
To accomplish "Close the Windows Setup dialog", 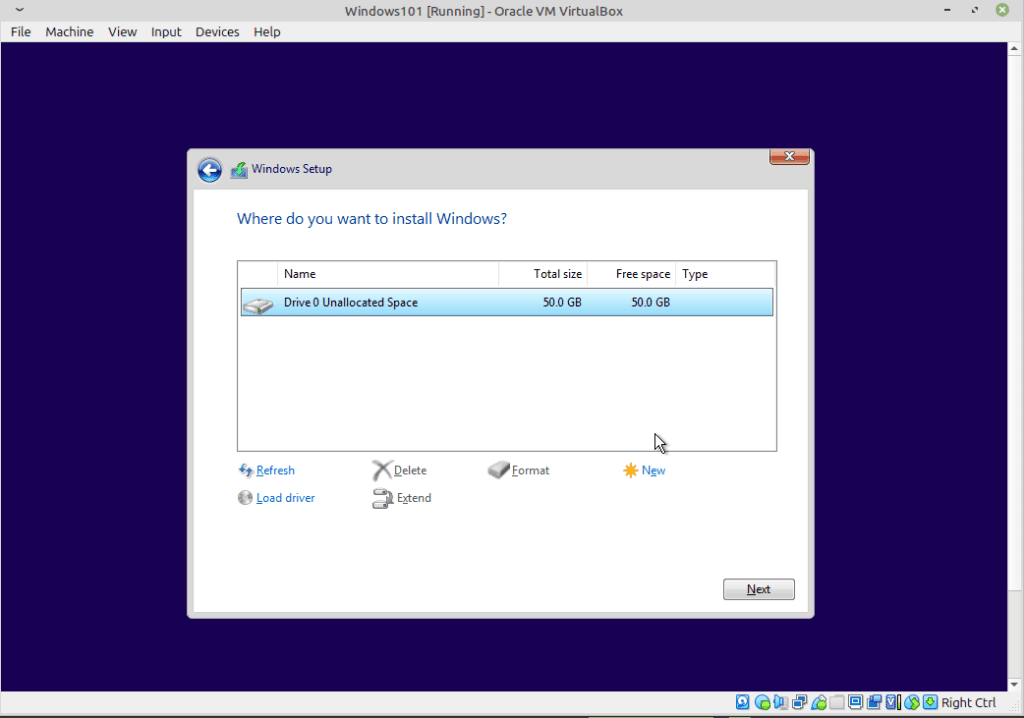I will click(789, 156).
